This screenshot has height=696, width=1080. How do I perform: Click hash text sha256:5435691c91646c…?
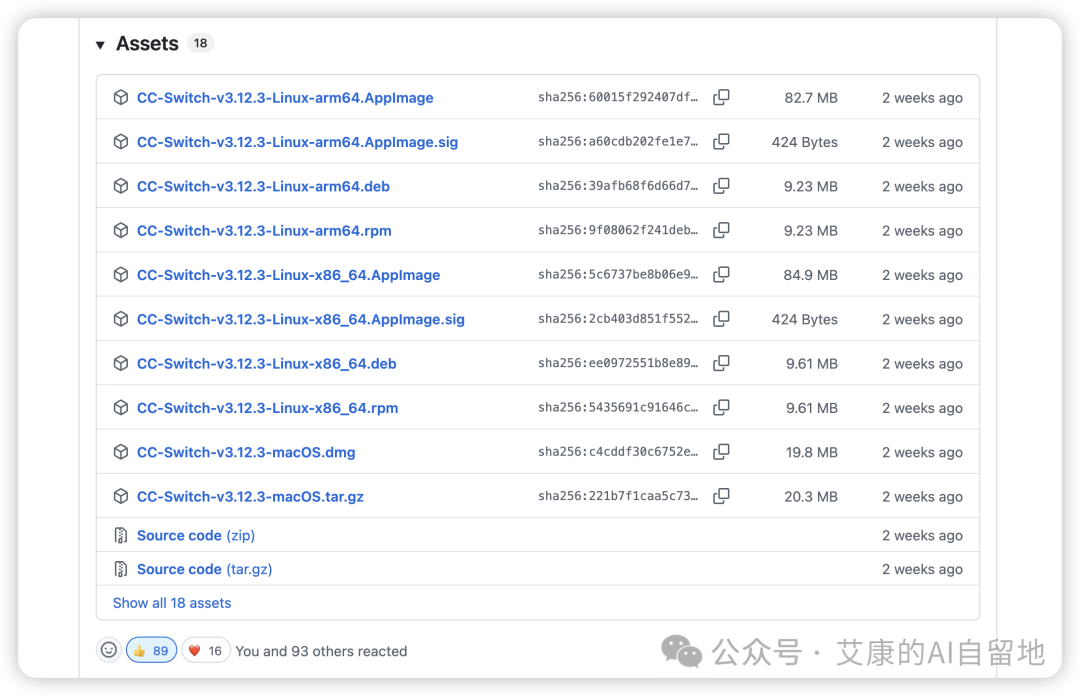pos(618,407)
